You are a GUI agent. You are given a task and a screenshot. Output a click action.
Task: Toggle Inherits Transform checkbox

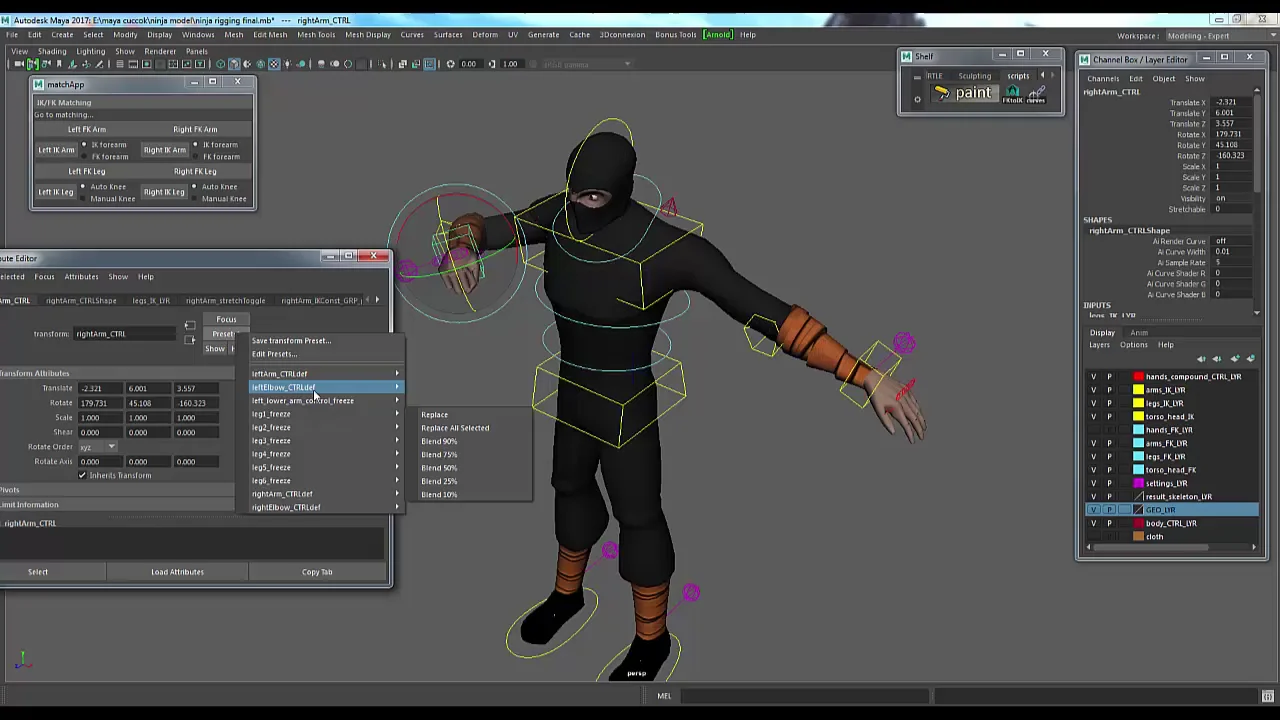point(82,475)
